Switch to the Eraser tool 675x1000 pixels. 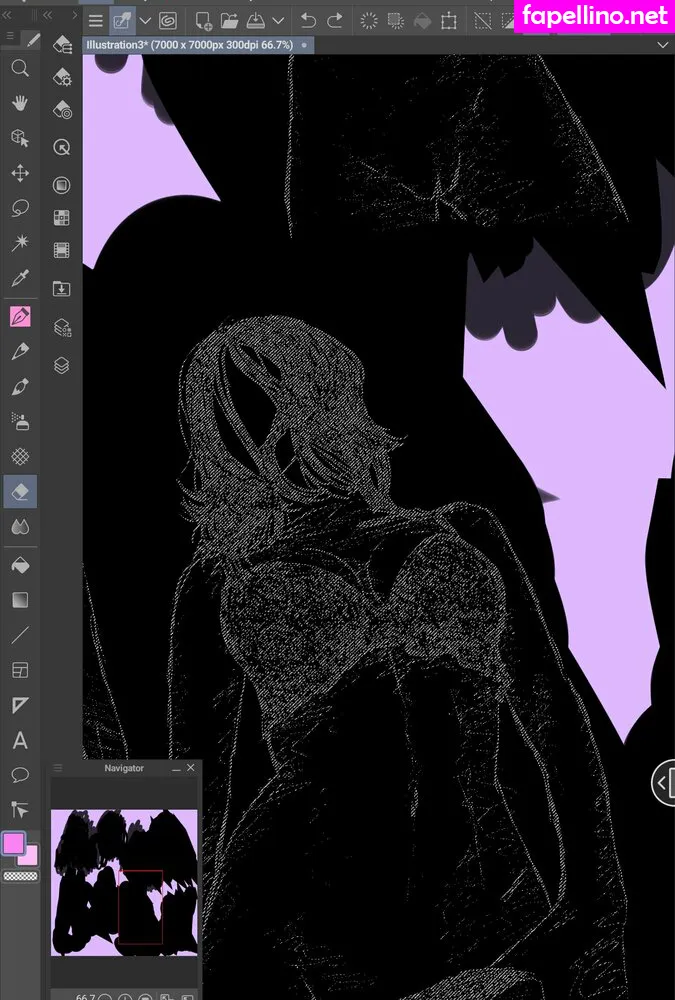point(19,490)
